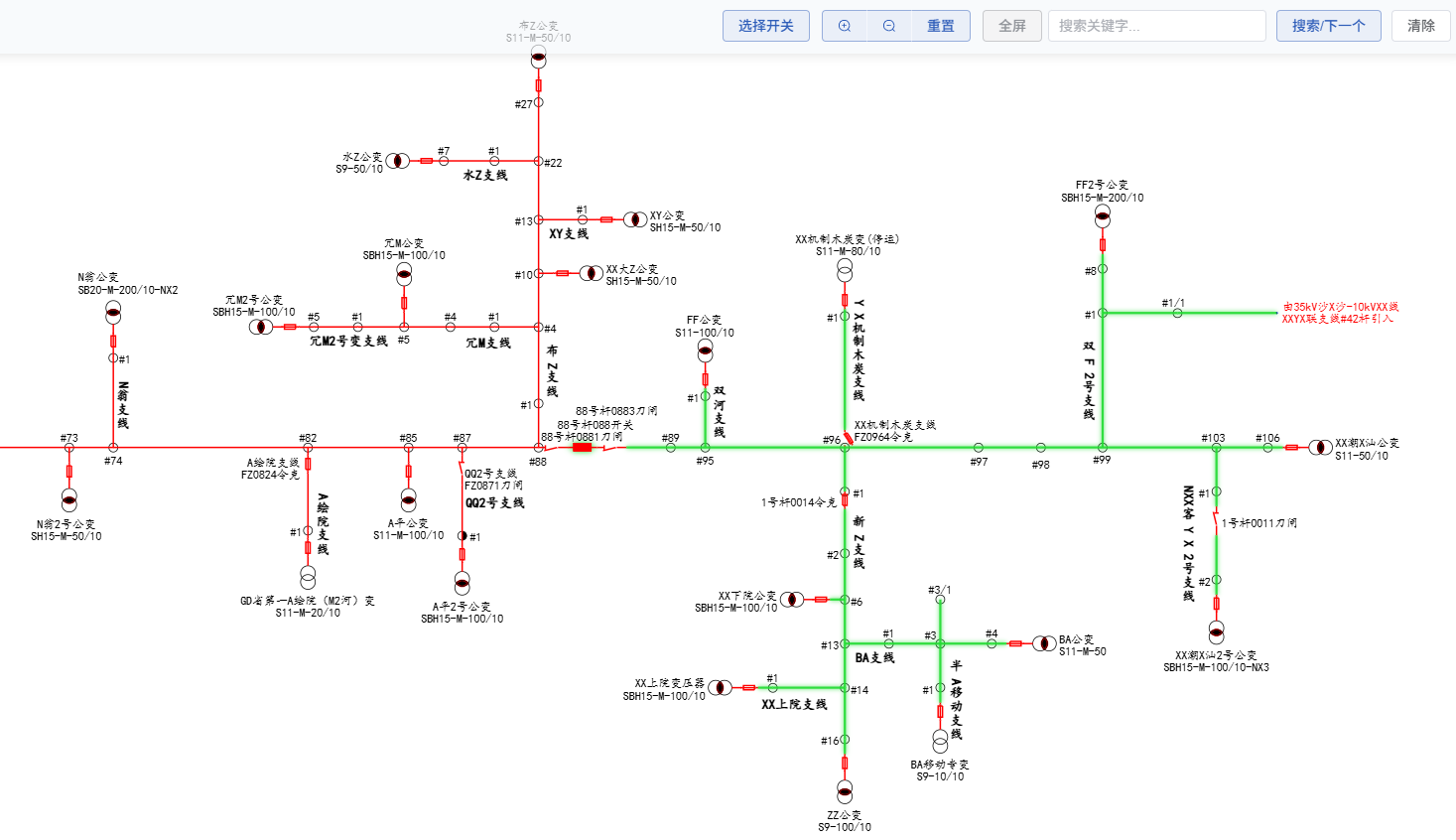Click the BA公变 transformer symbol

pyautogui.click(x=1044, y=643)
